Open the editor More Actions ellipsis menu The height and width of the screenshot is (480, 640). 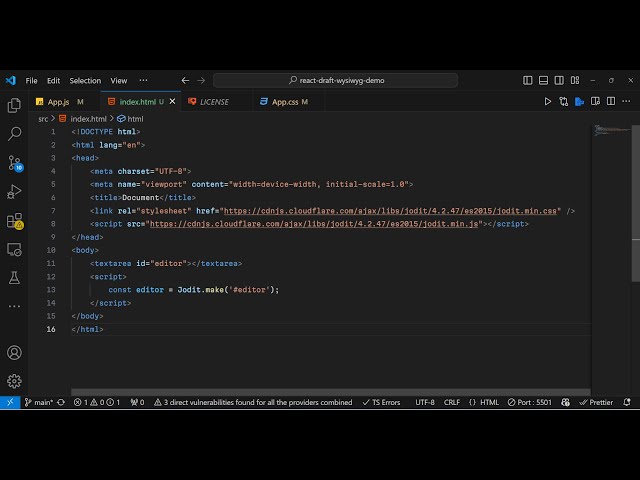[625, 101]
